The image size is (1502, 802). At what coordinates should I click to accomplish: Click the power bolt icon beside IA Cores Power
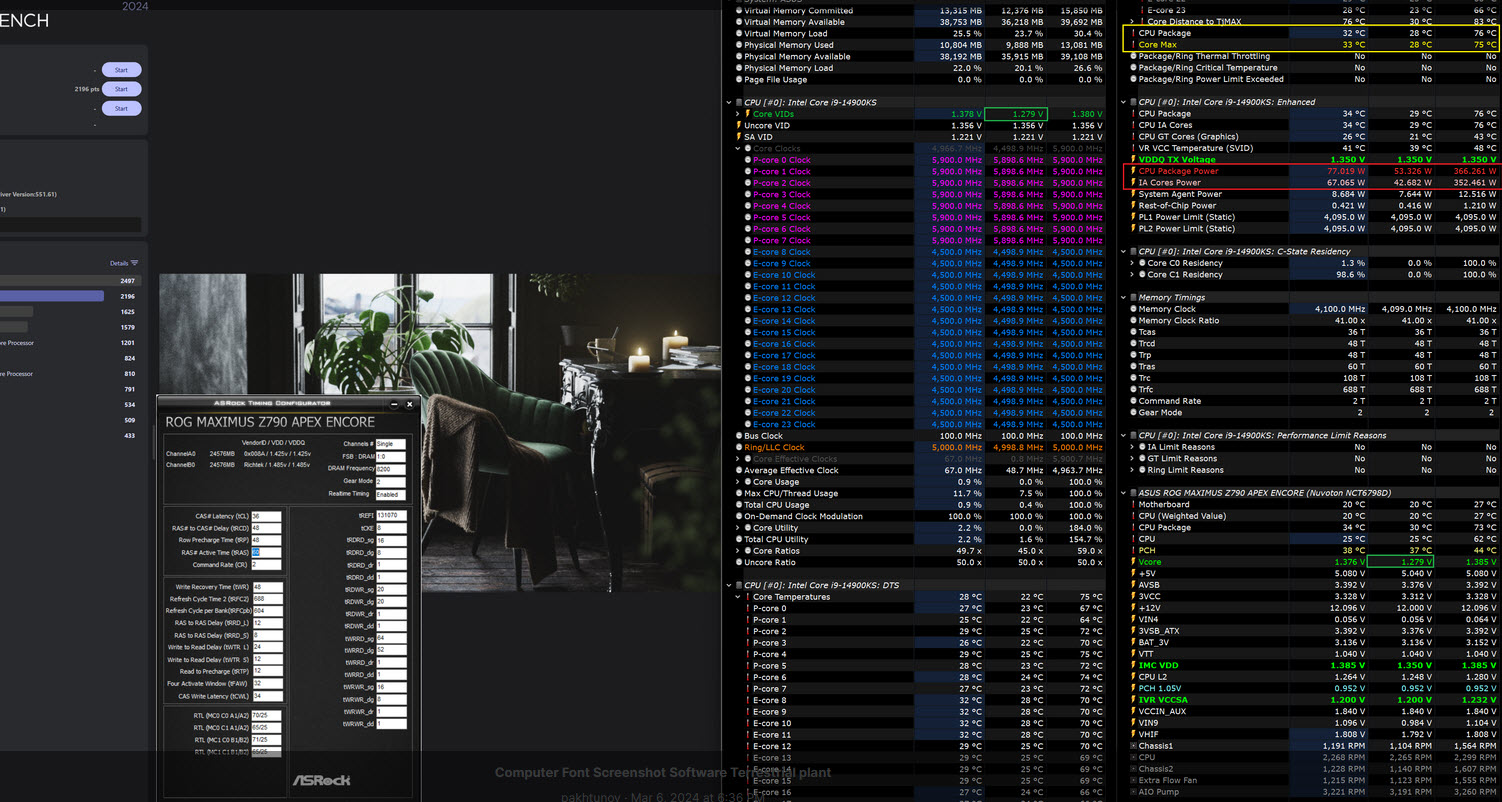[1133, 183]
